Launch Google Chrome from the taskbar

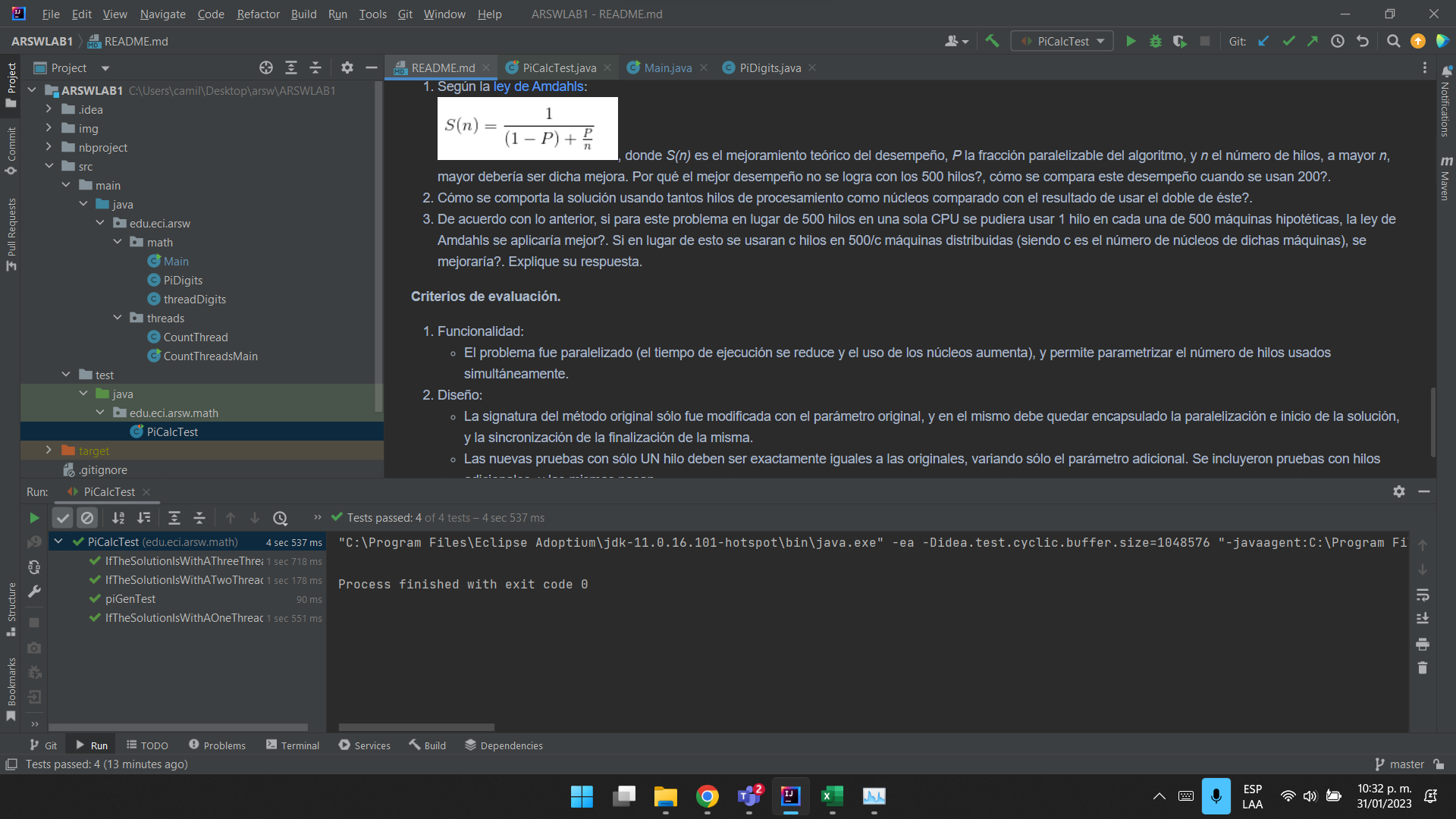click(x=707, y=797)
